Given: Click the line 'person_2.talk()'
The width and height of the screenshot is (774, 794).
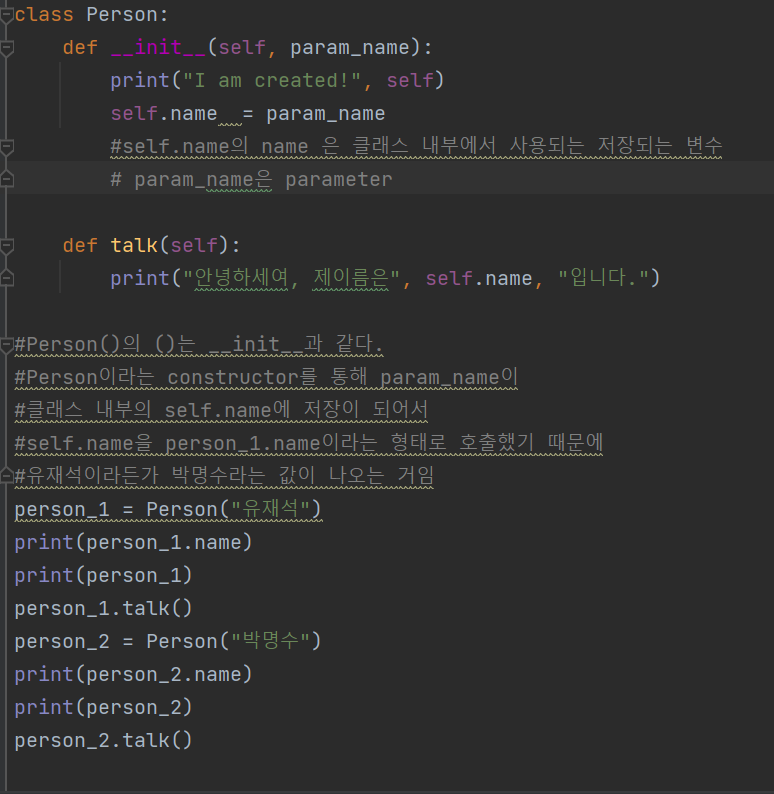Looking at the screenshot, I should coord(103,741).
